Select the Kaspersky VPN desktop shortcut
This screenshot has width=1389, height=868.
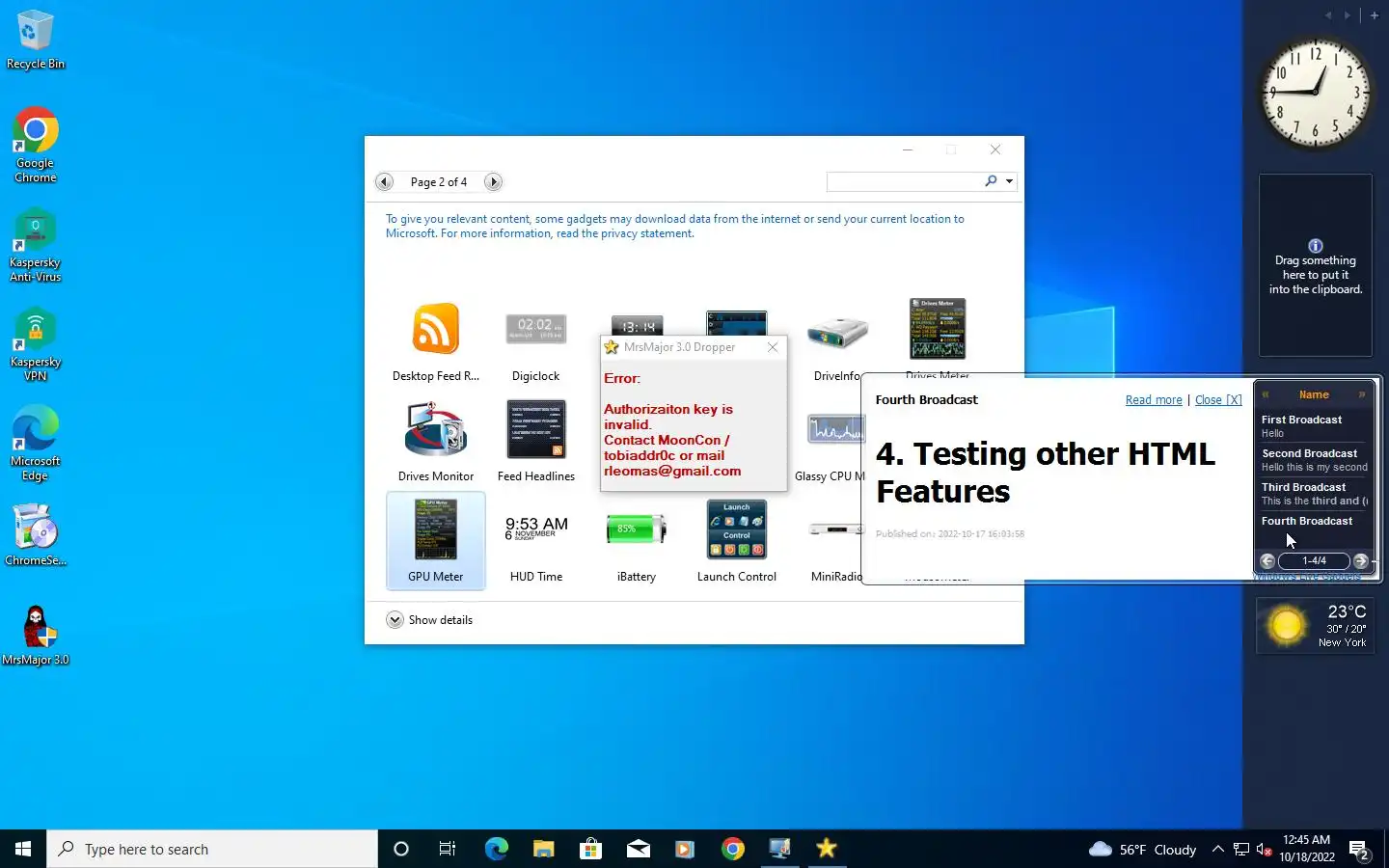pos(36,344)
